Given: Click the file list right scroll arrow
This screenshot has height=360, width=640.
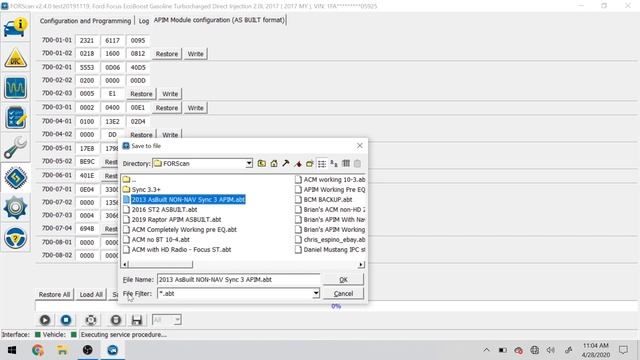Looking at the screenshot, I should click(361, 264).
